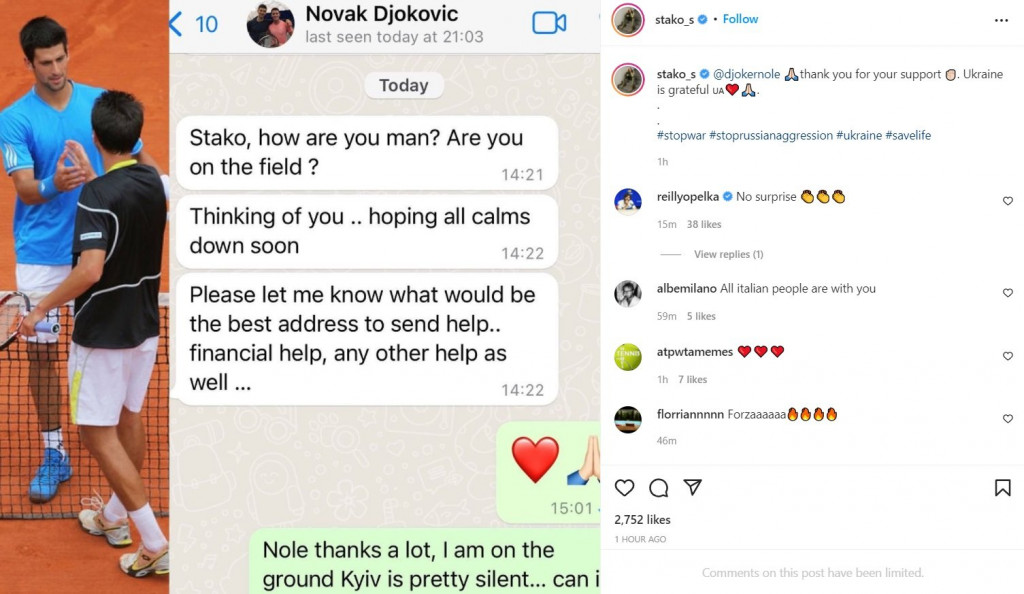Start video call with camera icon
The image size is (1024, 594).
pyautogui.click(x=549, y=23)
